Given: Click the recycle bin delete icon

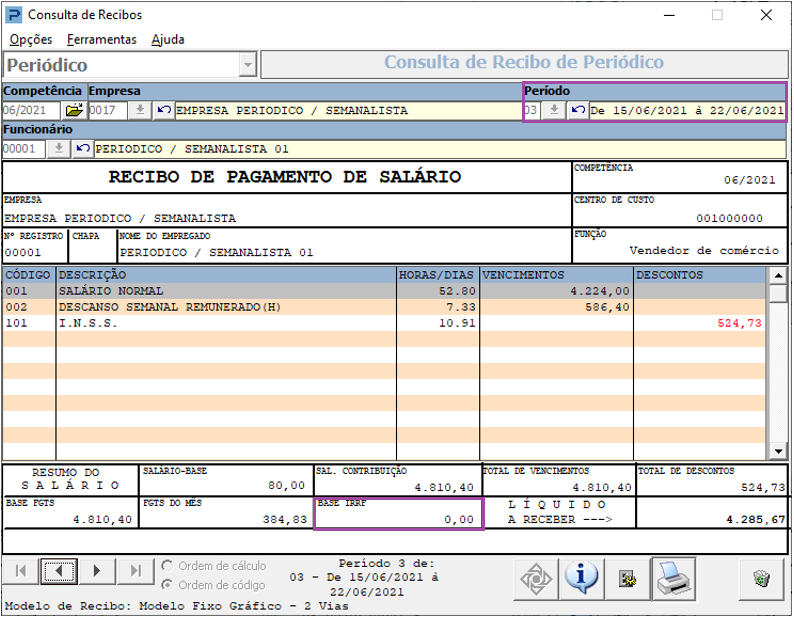Looking at the screenshot, I should click(762, 579).
